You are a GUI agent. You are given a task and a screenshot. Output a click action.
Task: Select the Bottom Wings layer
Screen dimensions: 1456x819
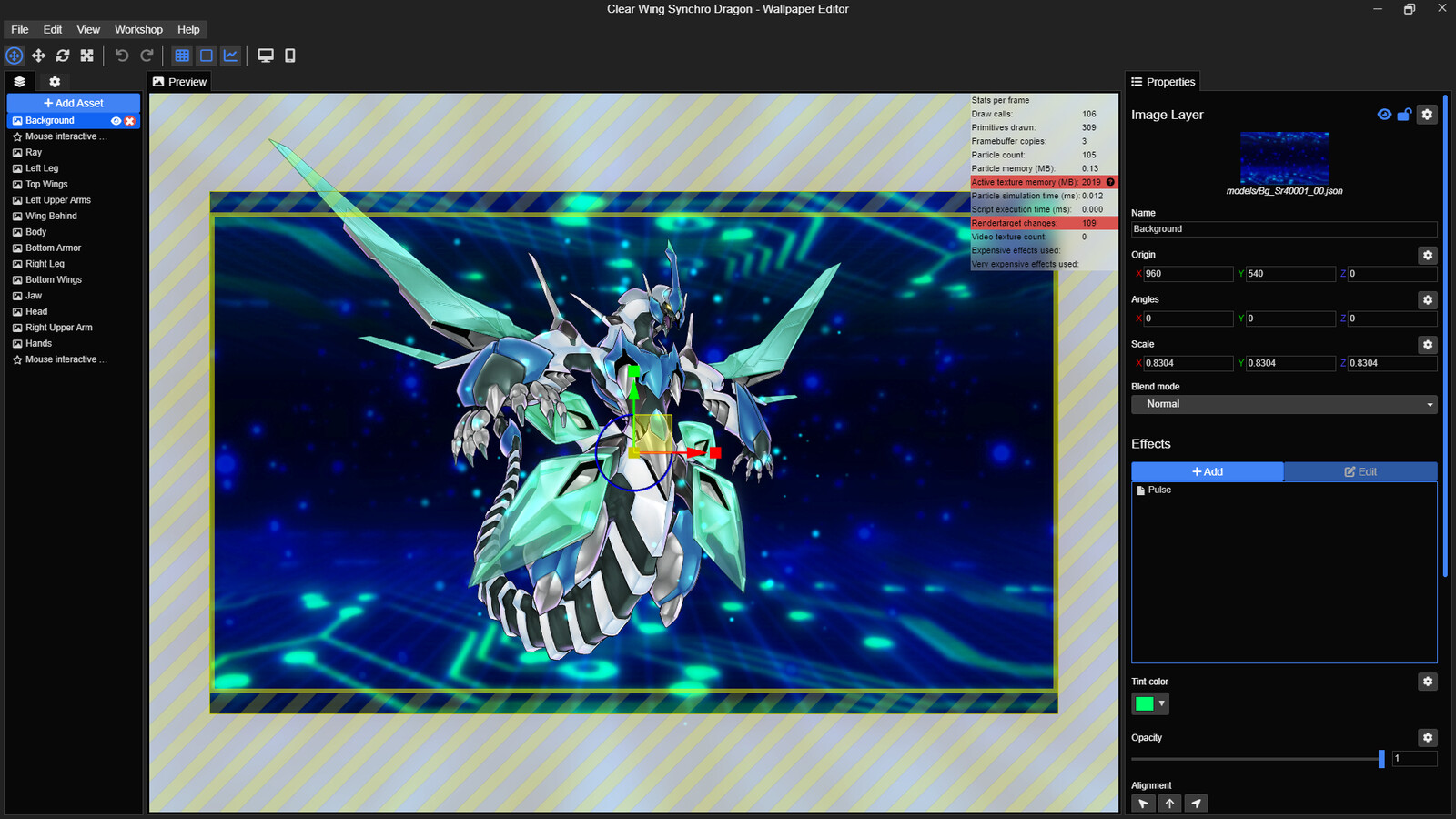coord(73,280)
